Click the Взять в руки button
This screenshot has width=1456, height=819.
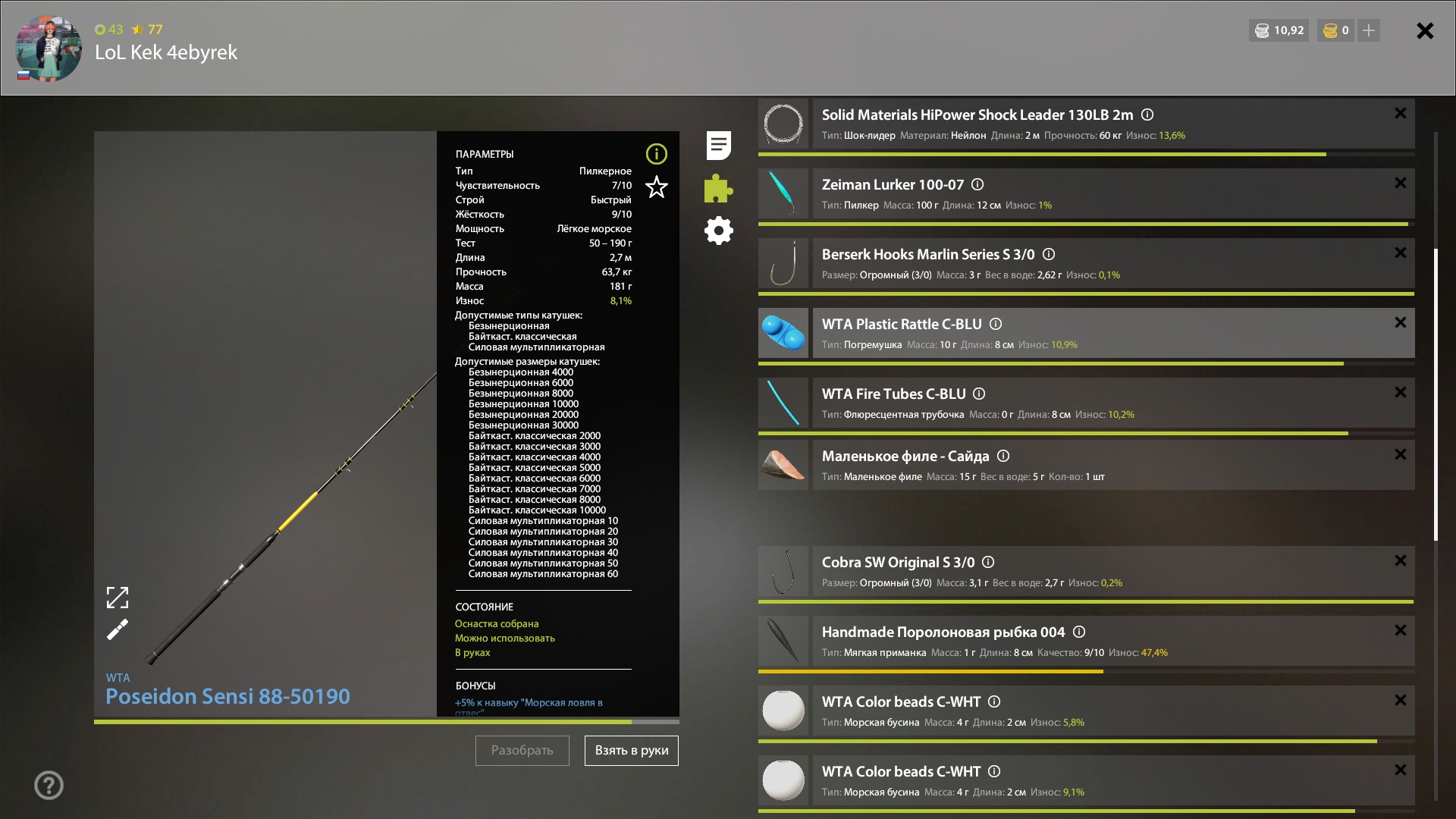(x=631, y=750)
